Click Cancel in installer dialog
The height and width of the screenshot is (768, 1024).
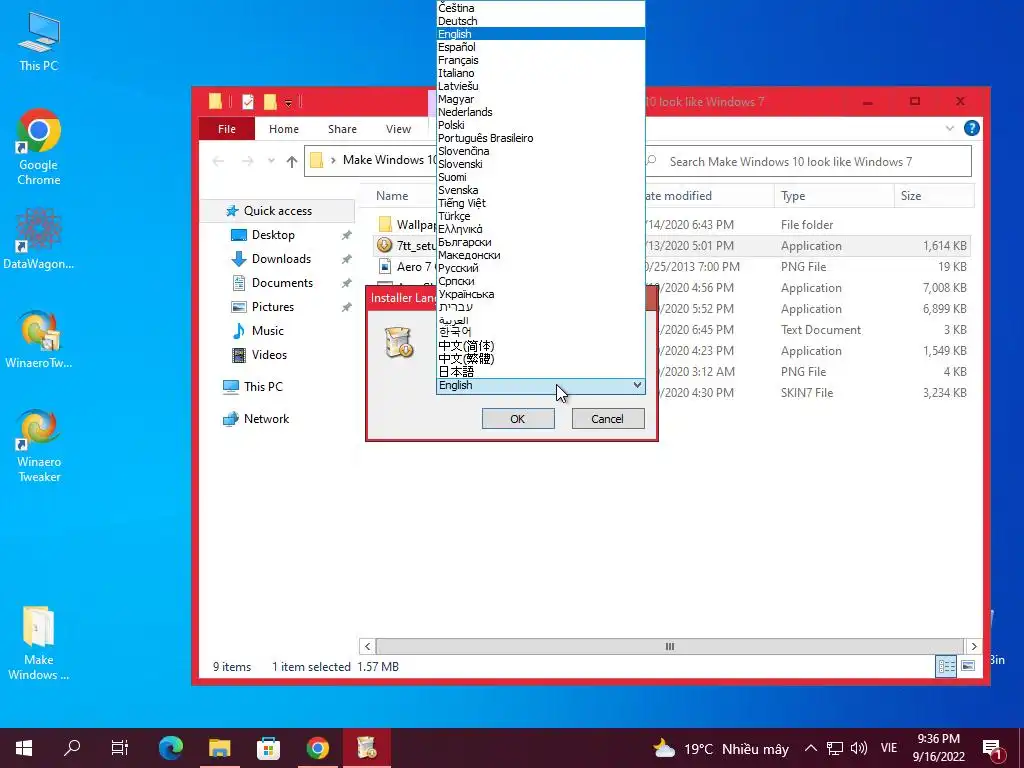pyautogui.click(x=607, y=419)
